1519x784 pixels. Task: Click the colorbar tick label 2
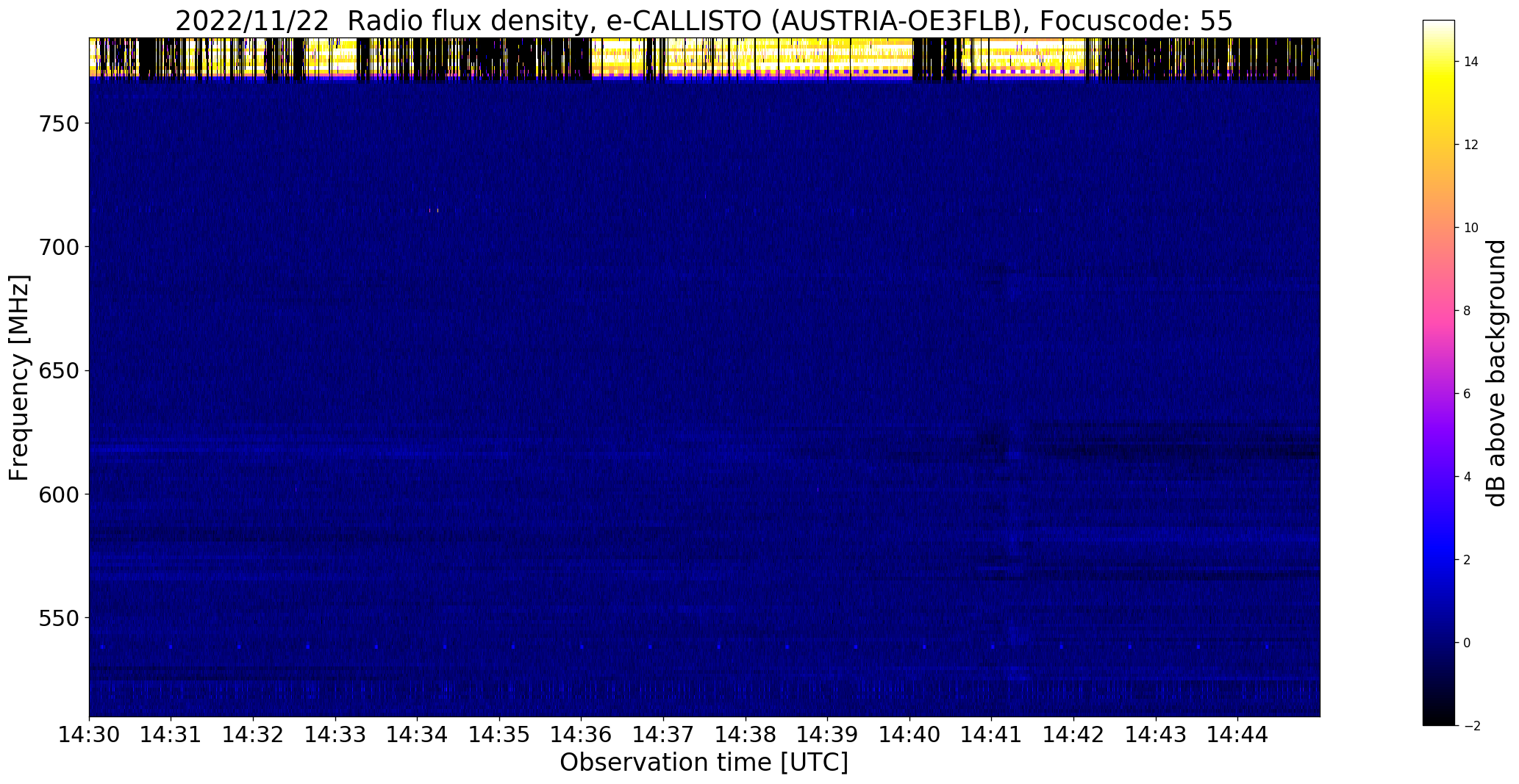click(x=1468, y=560)
